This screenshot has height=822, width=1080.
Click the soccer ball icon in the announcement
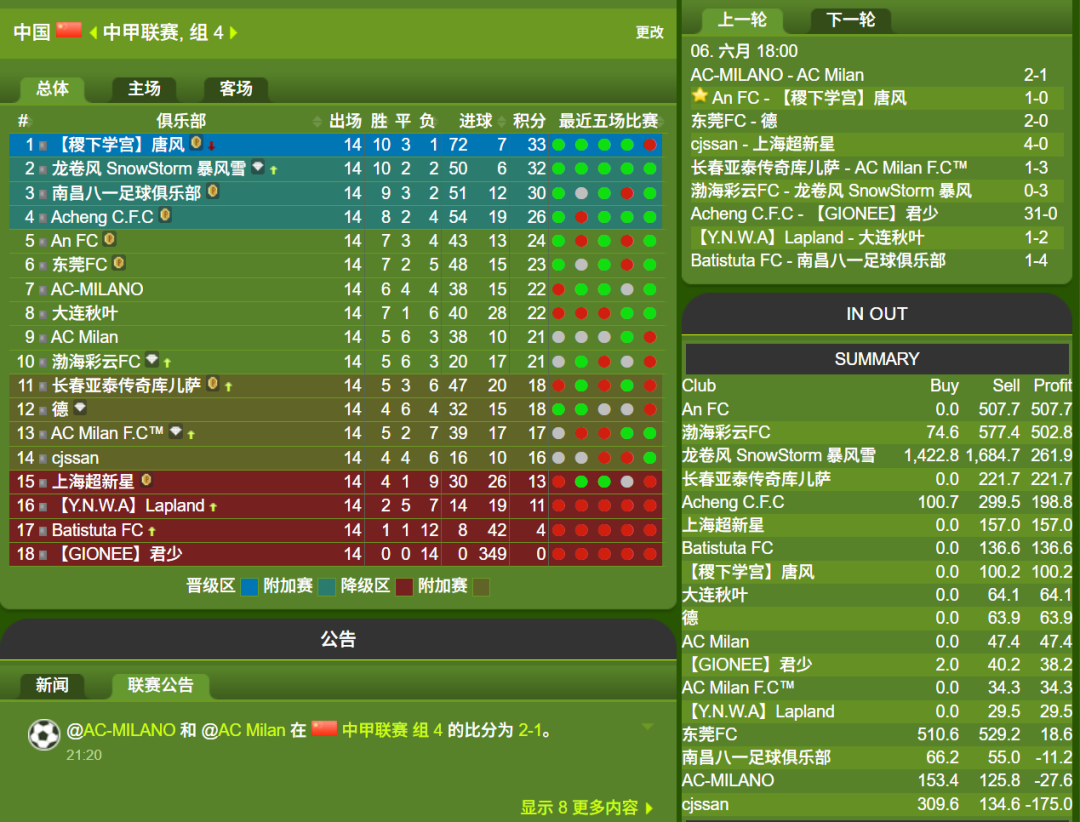pos(44,734)
